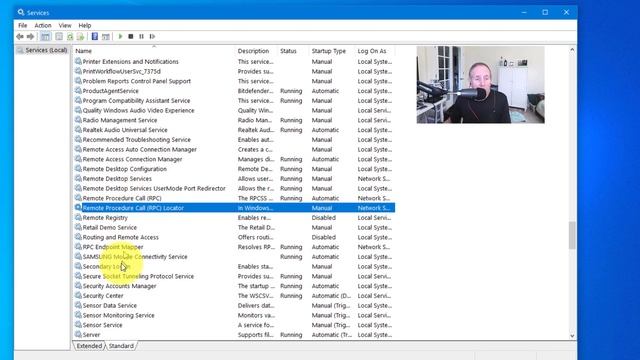
Task: Select Remote Access Connection Manager
Action: (132, 159)
